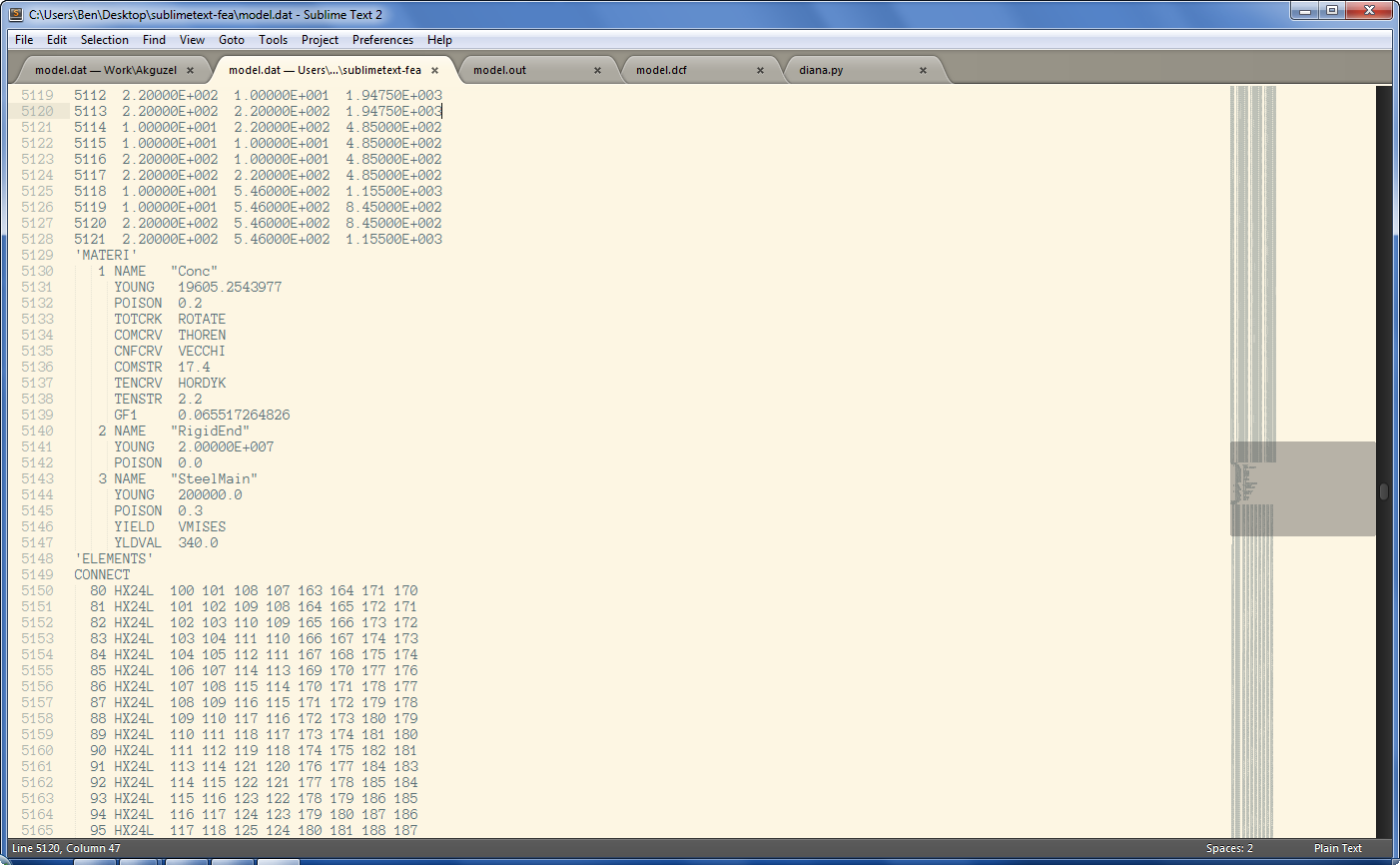
Task: Open the Goto menu
Action: click(231, 40)
